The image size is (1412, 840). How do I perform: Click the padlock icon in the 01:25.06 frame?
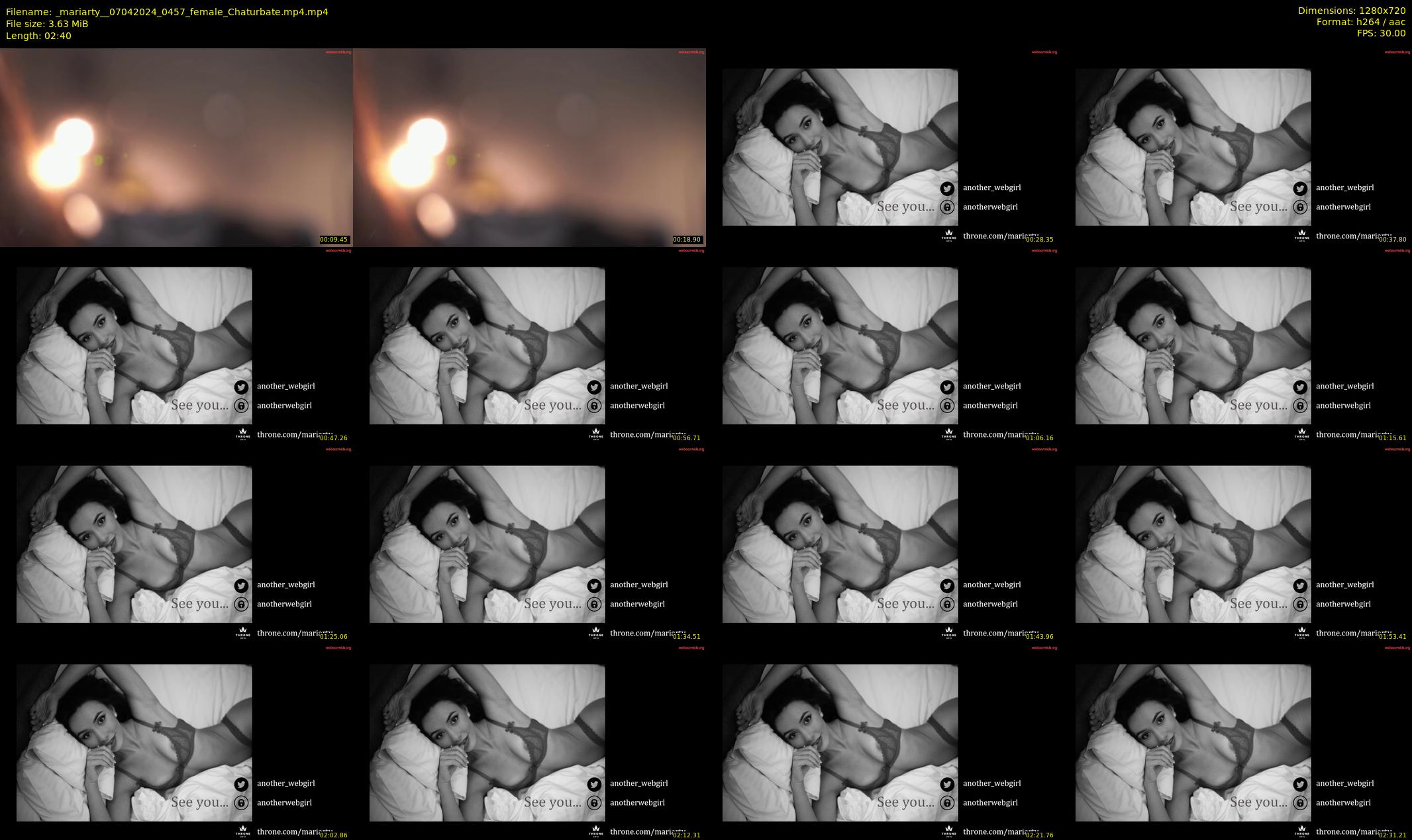[241, 604]
